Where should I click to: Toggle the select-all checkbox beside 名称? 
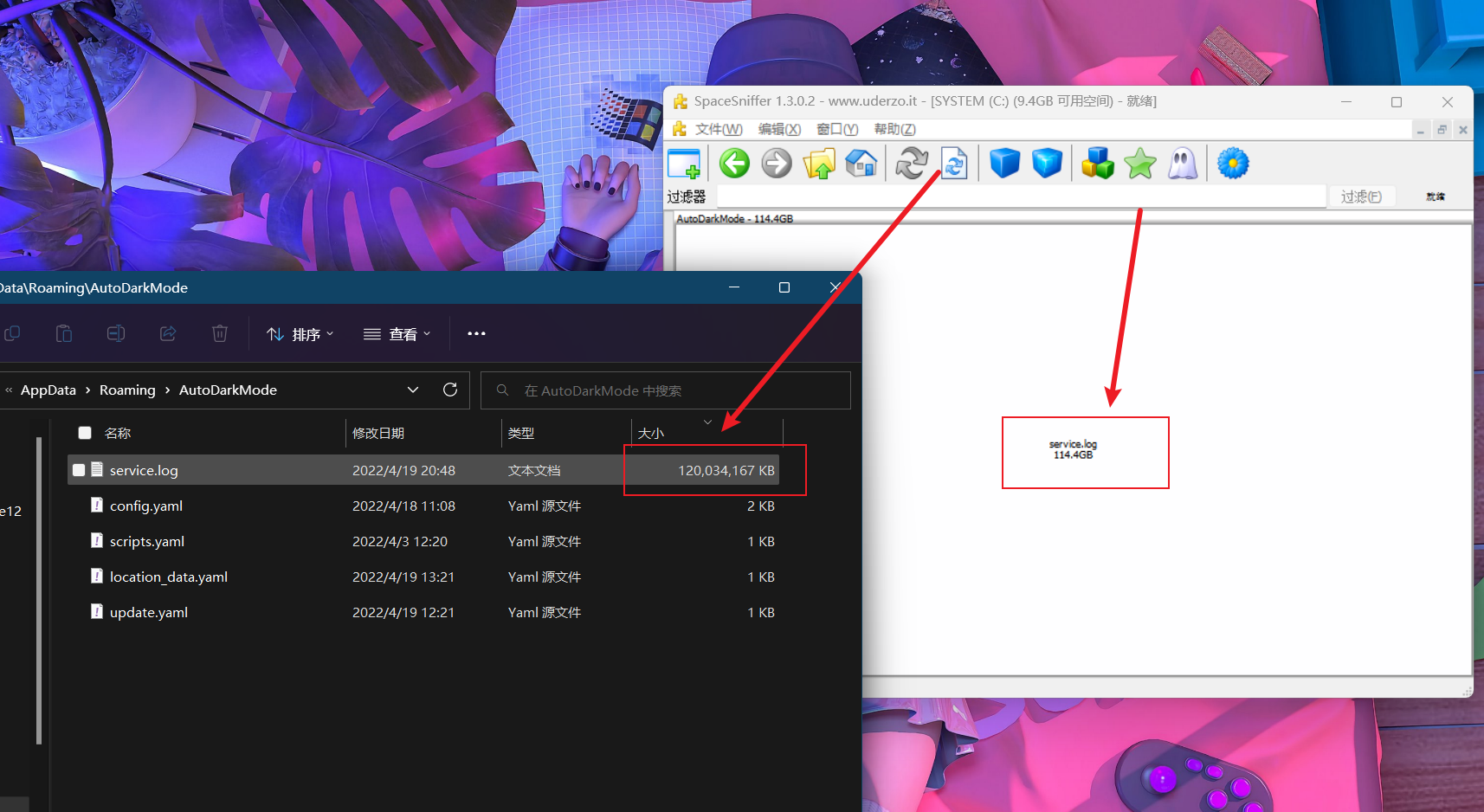tap(85, 433)
